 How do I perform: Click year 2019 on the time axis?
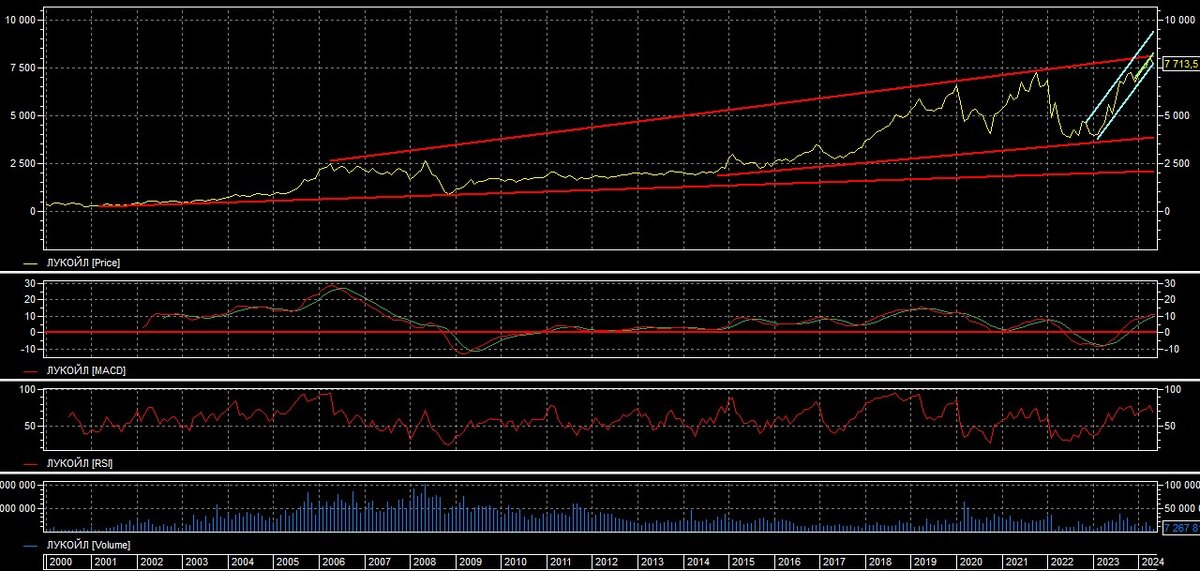(926, 563)
